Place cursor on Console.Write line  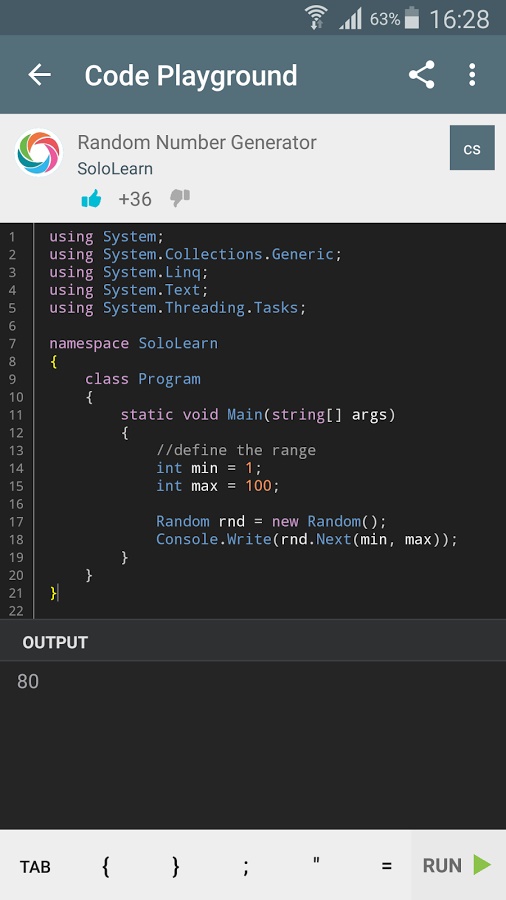point(307,540)
